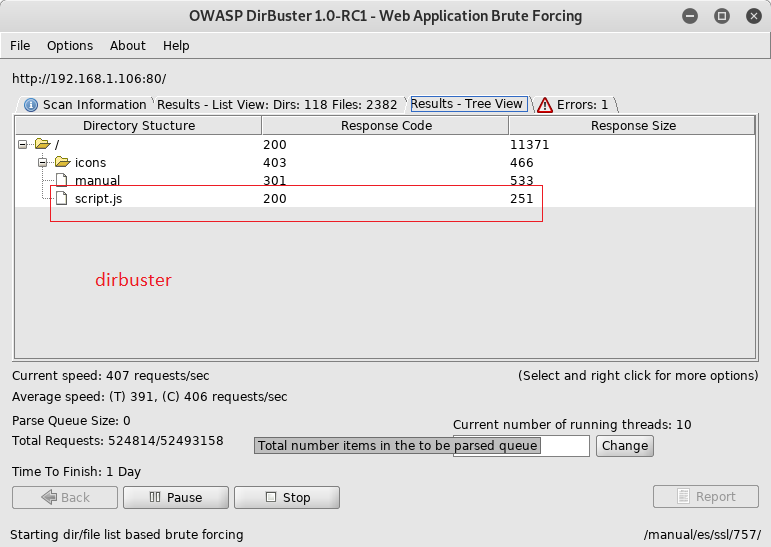Open the Help menu
Screen dimensions: 771x547
(x=176, y=46)
